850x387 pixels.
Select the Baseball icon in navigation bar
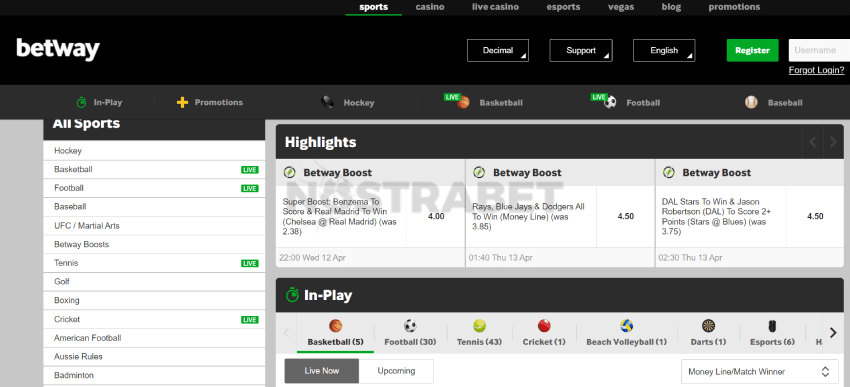coord(751,102)
